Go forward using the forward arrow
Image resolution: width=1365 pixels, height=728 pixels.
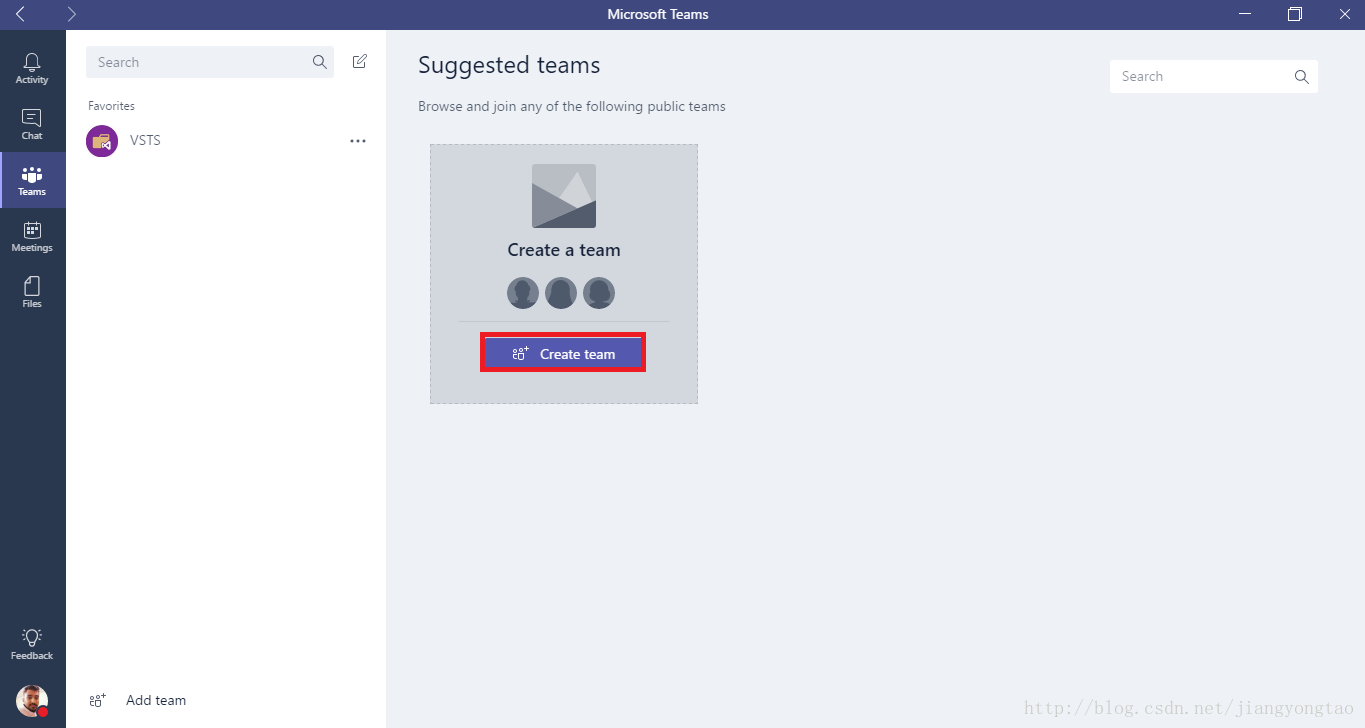[x=71, y=14]
